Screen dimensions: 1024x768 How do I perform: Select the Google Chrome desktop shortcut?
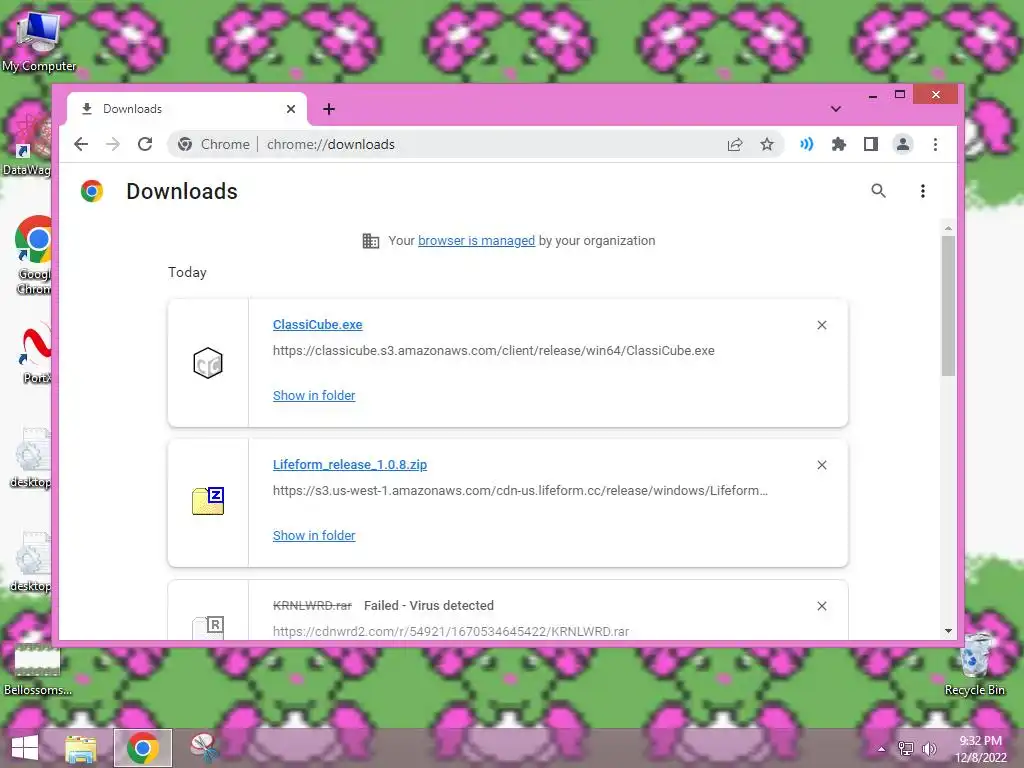pos(32,256)
